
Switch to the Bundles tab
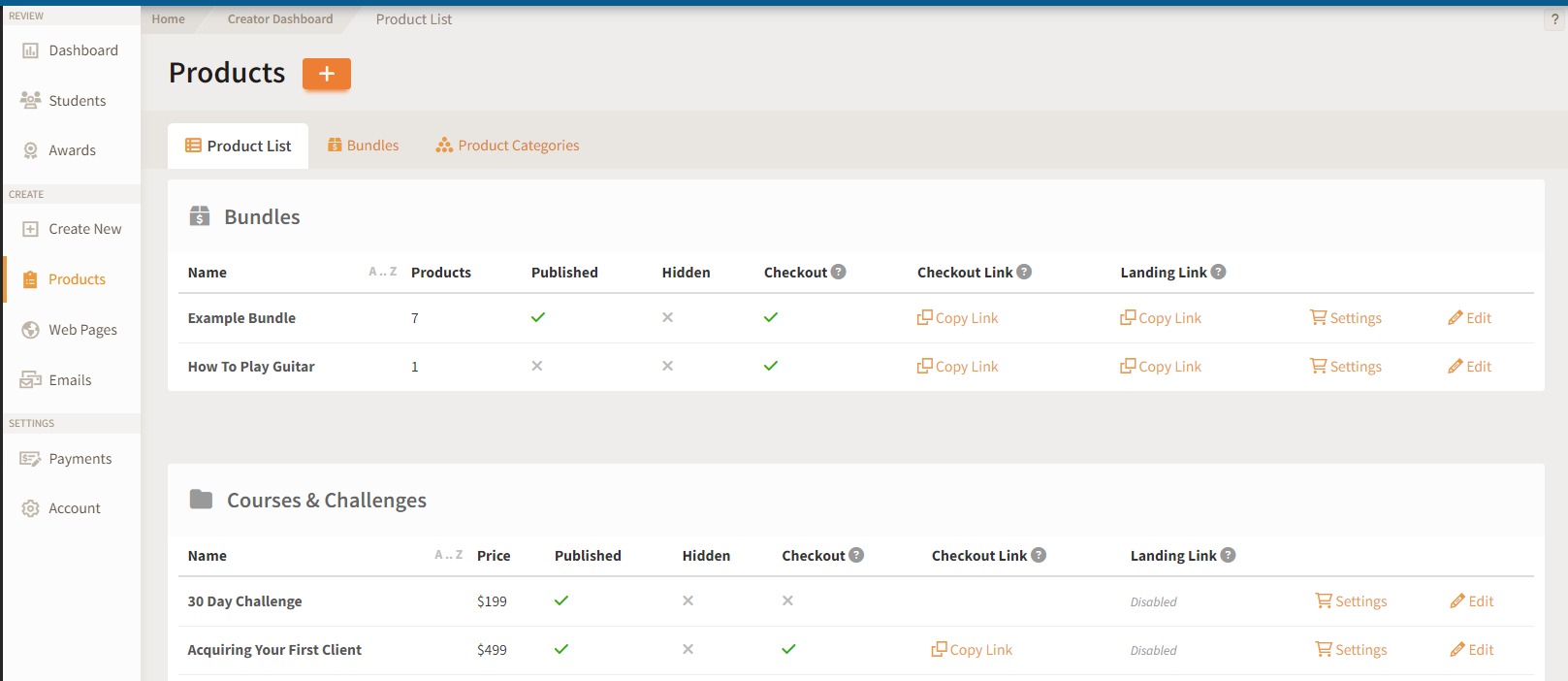[x=363, y=146]
